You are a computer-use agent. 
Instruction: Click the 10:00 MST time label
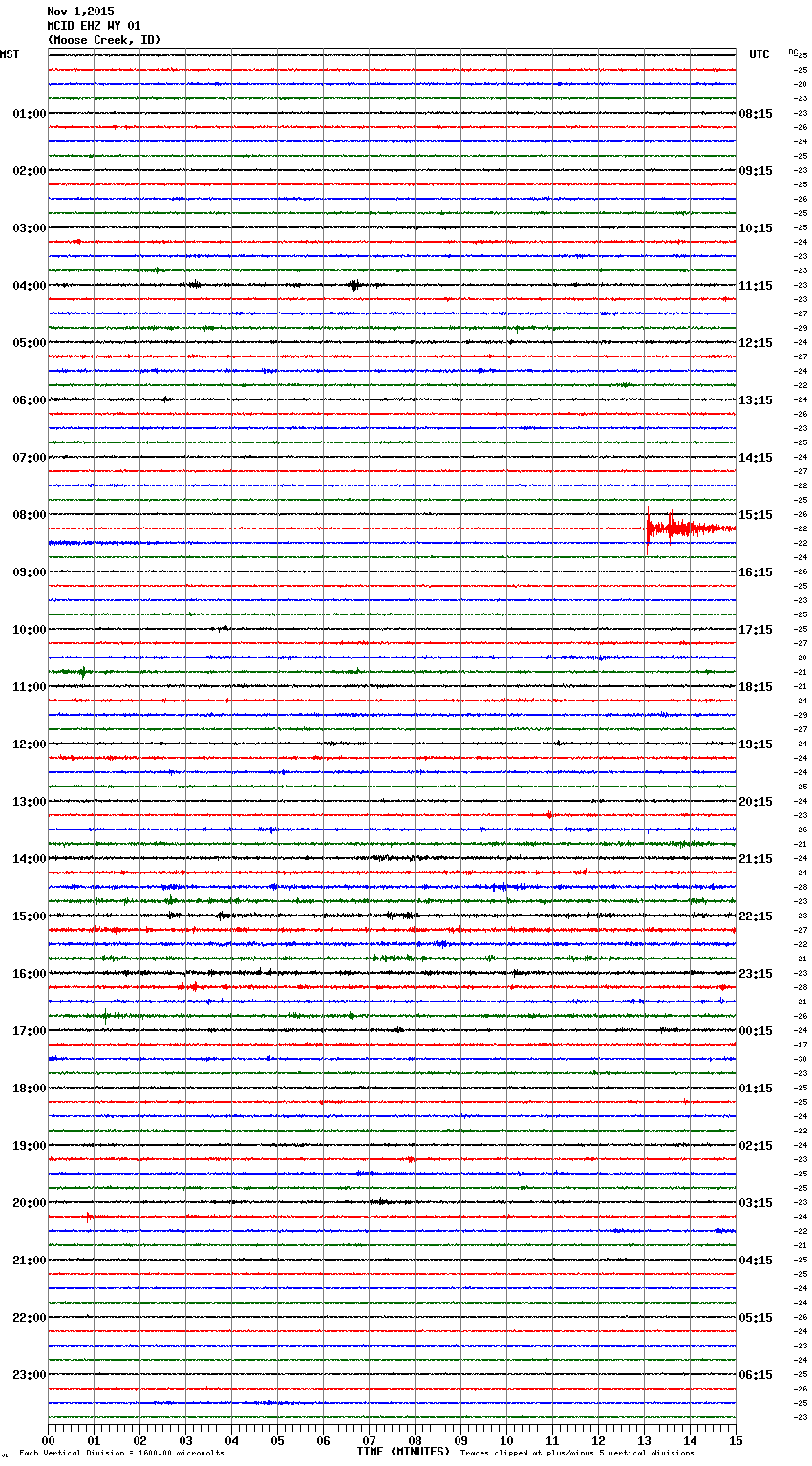[30, 630]
